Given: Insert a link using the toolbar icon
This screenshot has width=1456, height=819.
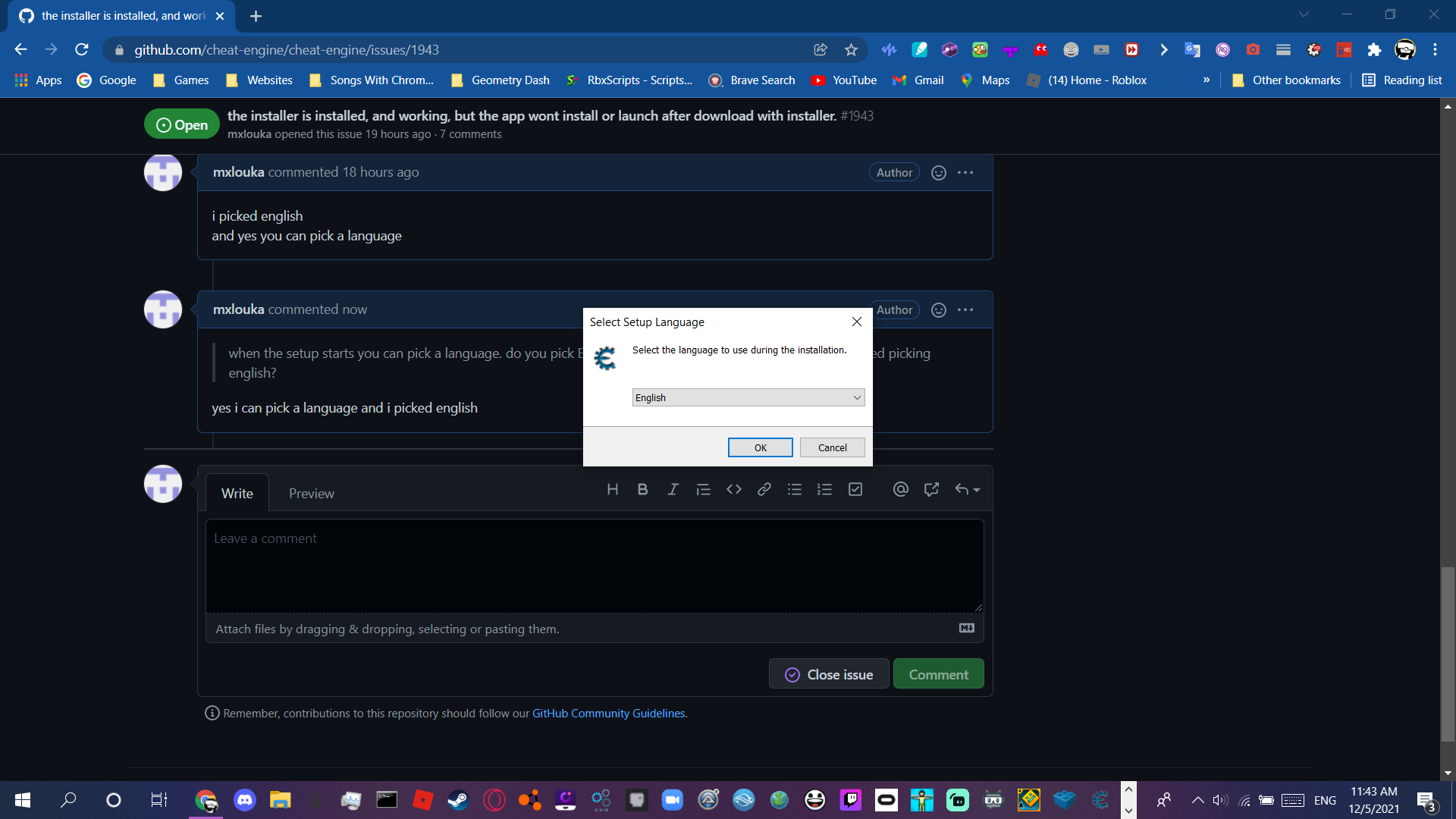Looking at the screenshot, I should (x=764, y=489).
